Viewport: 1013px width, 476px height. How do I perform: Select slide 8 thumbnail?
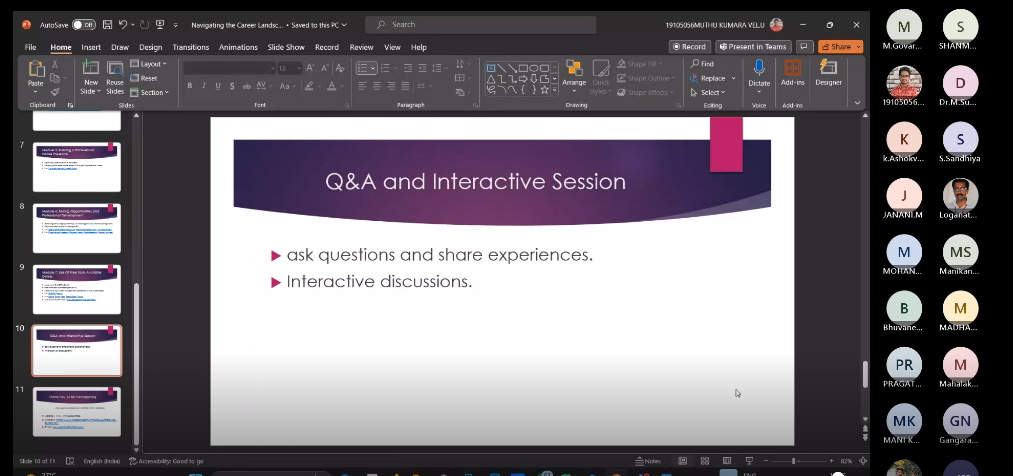77,228
